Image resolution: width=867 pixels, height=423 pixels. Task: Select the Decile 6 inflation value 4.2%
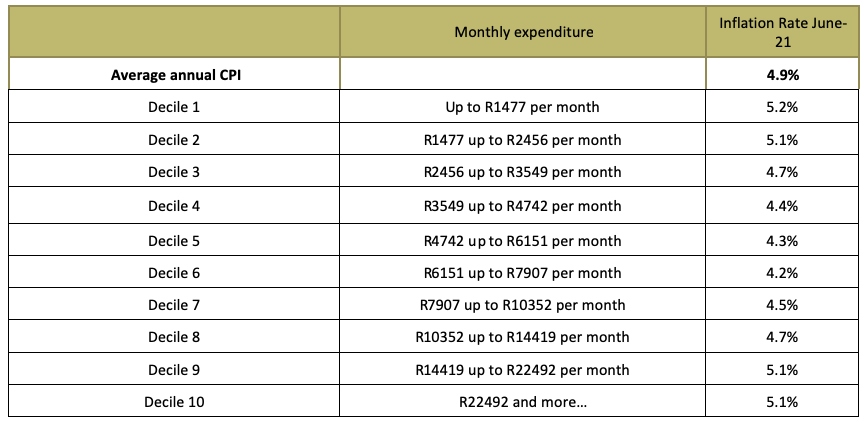point(782,273)
